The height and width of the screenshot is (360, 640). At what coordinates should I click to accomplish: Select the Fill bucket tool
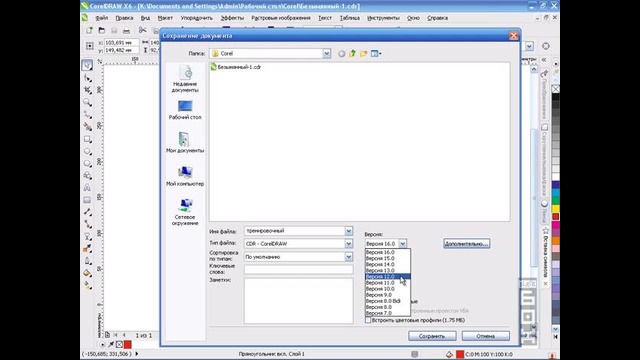tap(87, 273)
